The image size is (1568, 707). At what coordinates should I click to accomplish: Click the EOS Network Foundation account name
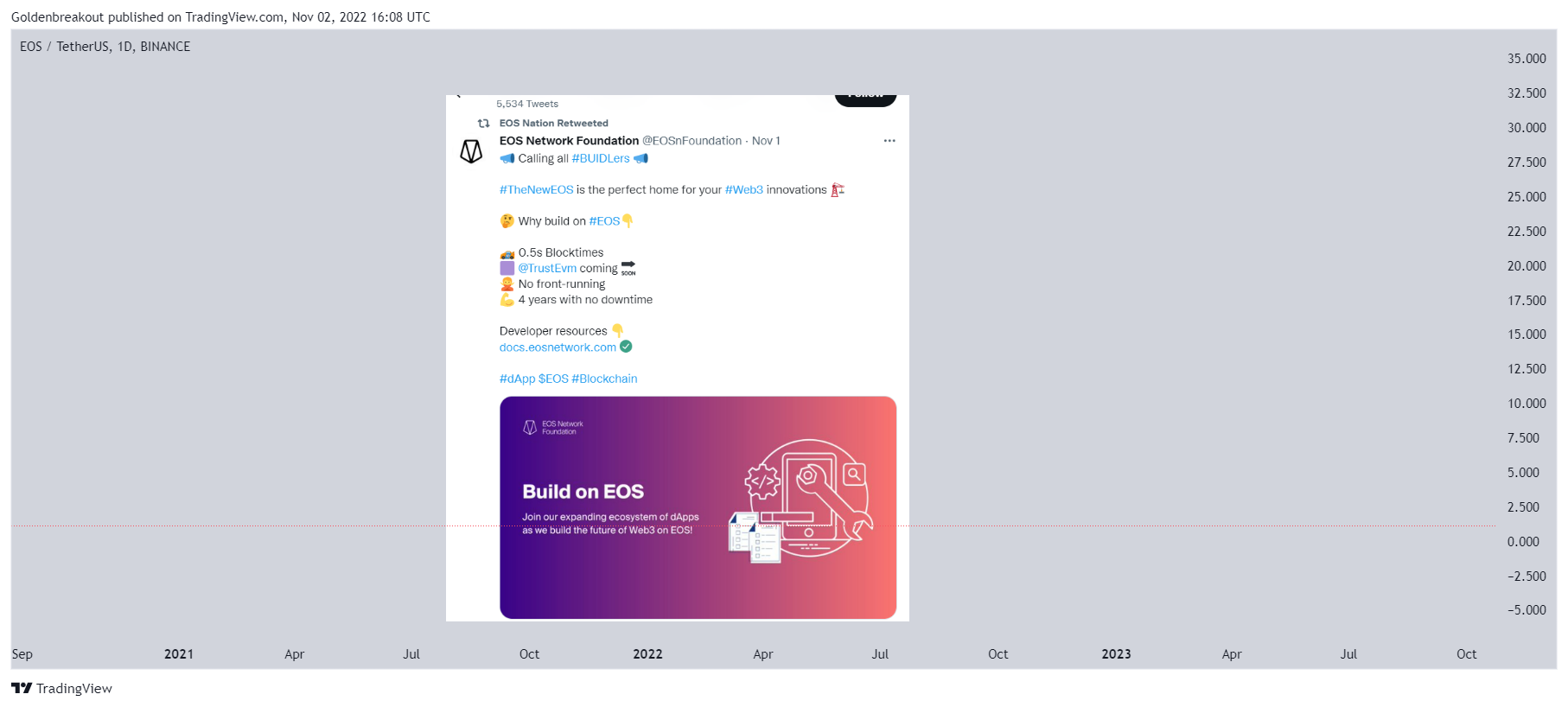click(x=569, y=141)
